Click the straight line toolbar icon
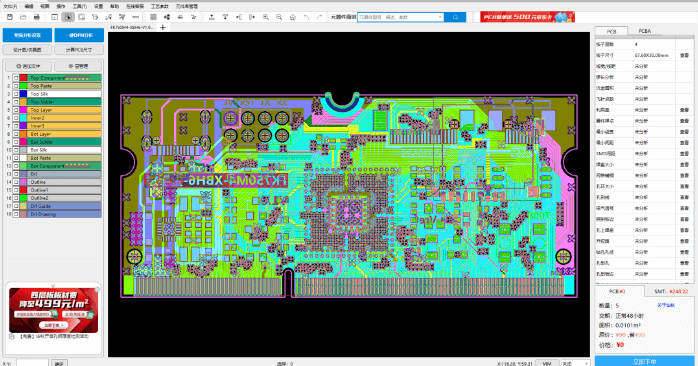Image resolution: width=698 pixels, height=366 pixels. pos(136,17)
